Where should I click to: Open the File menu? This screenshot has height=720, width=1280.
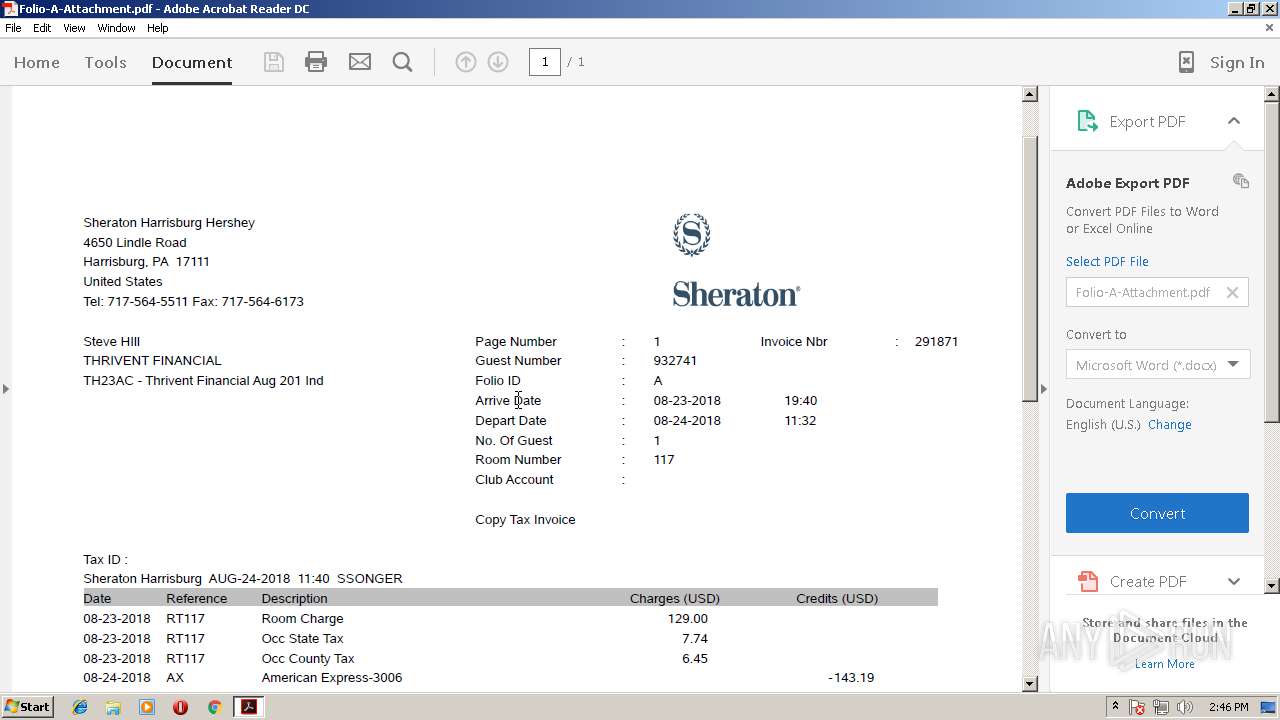[x=13, y=28]
